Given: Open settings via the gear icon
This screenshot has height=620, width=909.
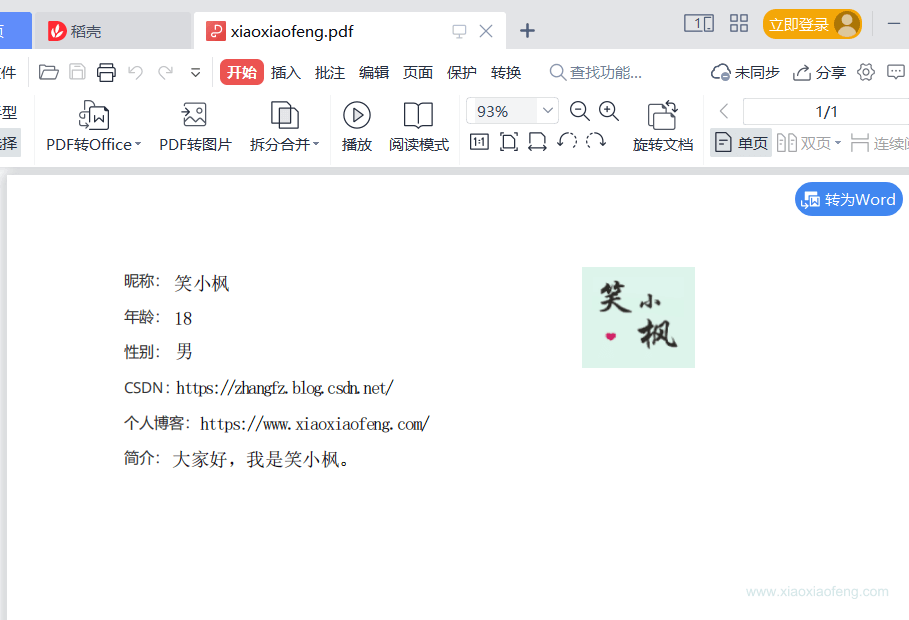Looking at the screenshot, I should (866, 72).
